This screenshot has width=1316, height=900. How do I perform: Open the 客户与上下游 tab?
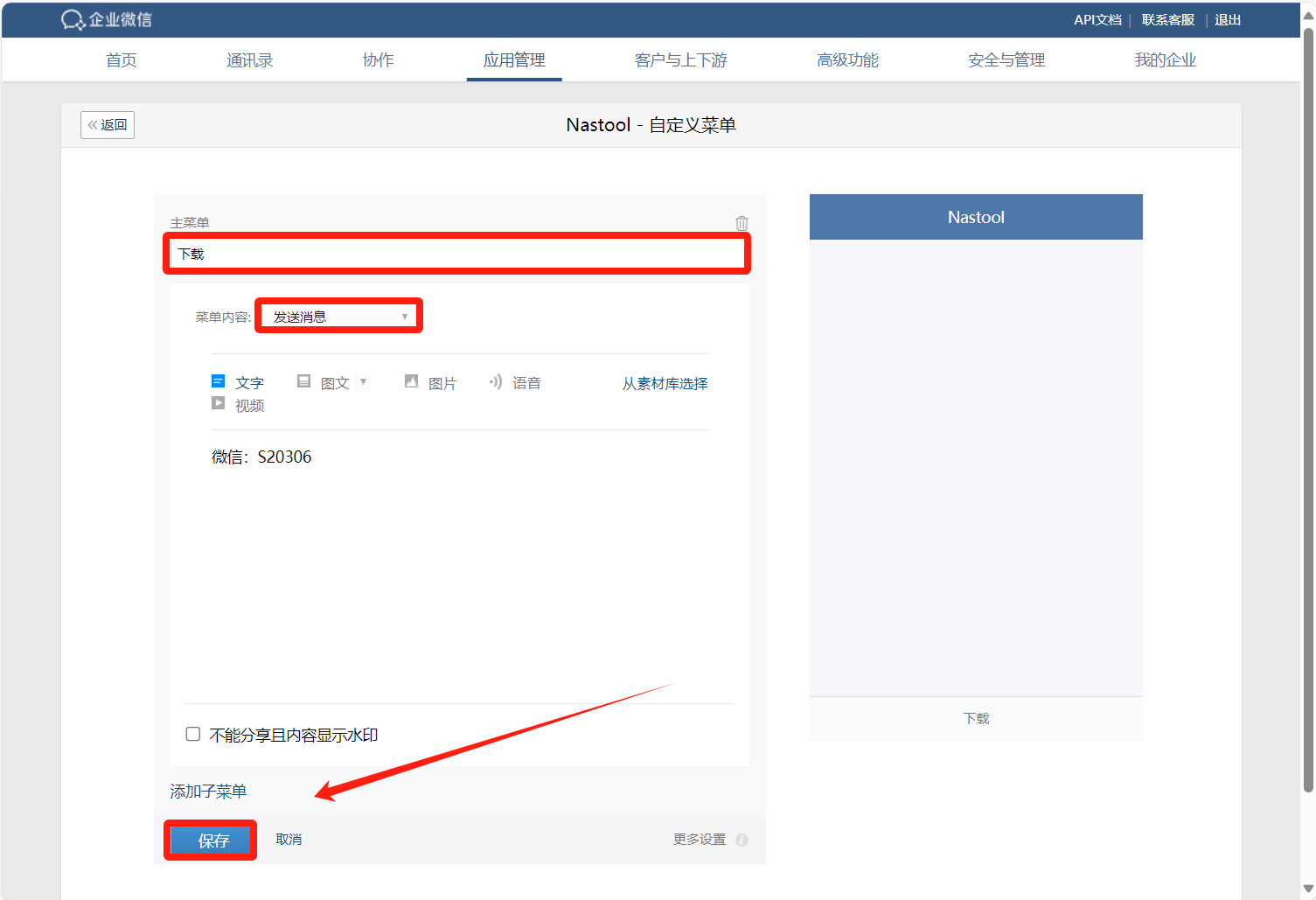(x=680, y=60)
